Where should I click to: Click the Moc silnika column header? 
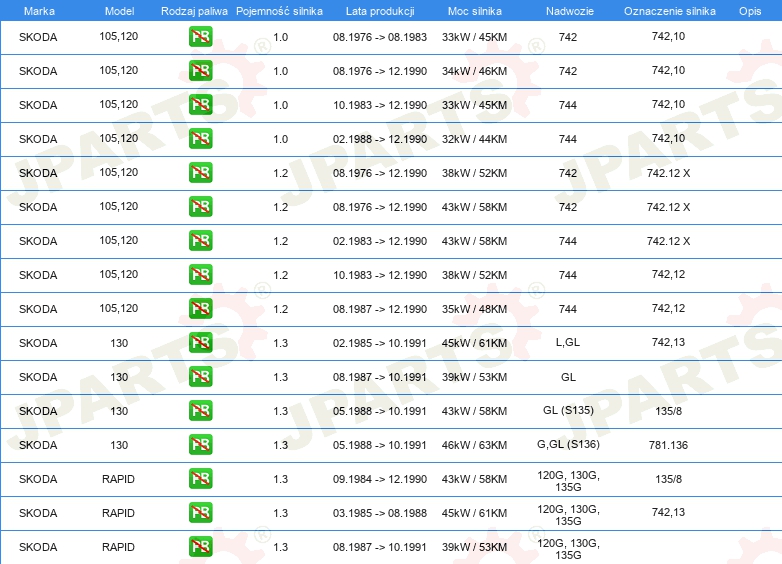(474, 11)
